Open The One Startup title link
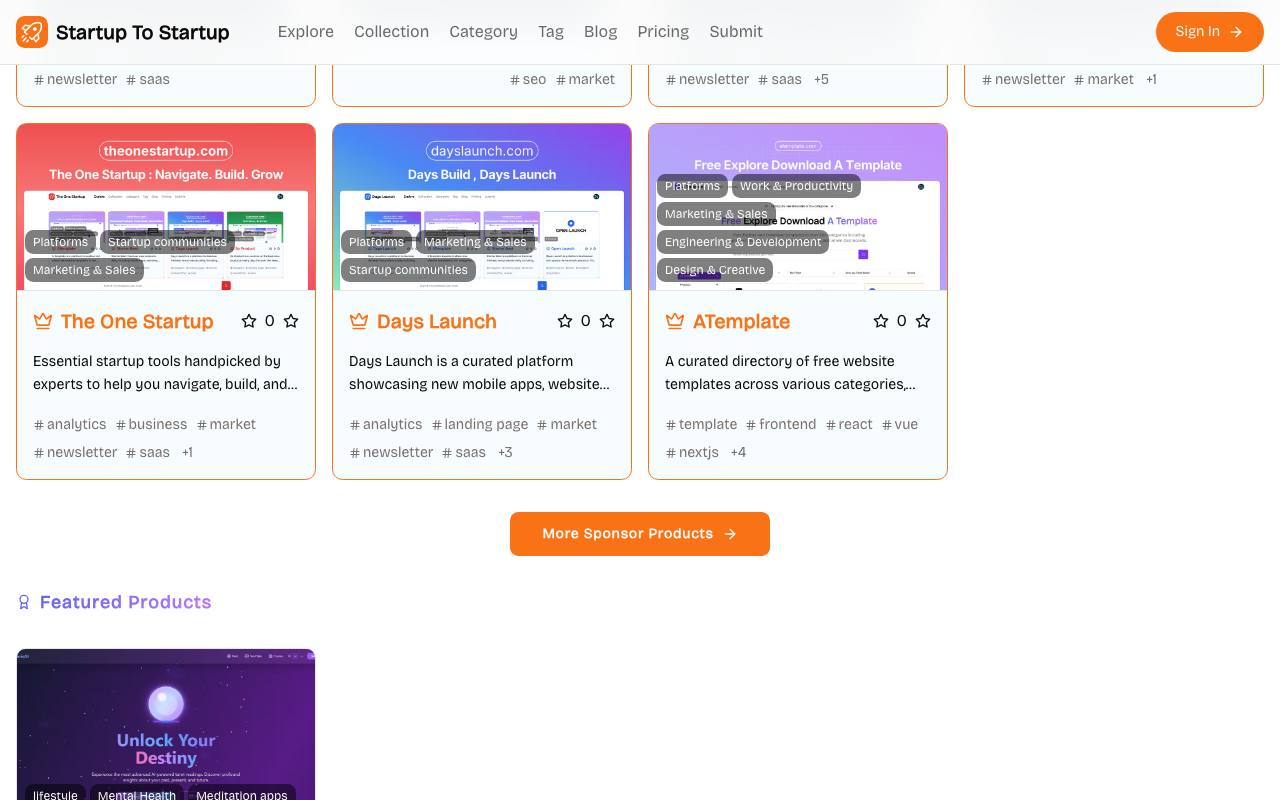The width and height of the screenshot is (1280, 800). [137, 321]
